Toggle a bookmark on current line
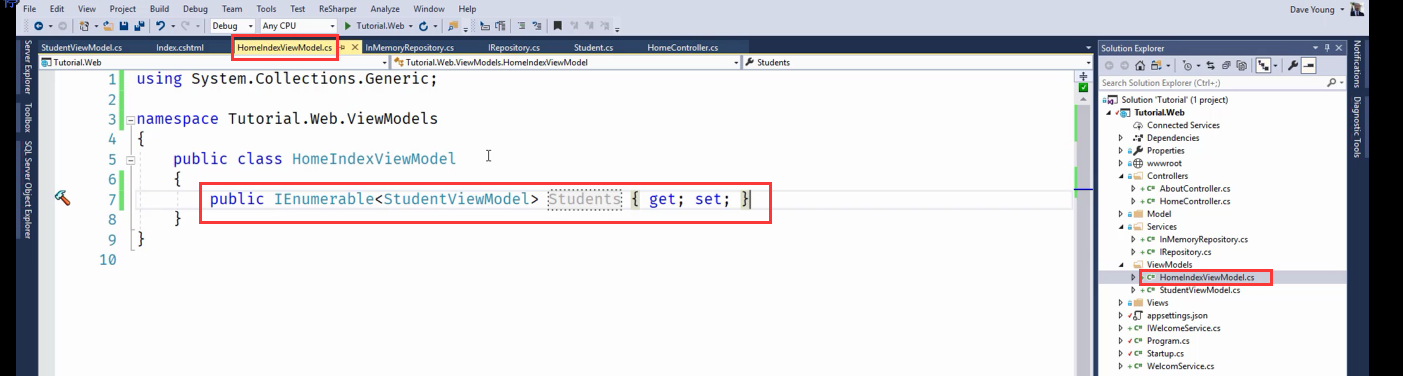The image size is (1403, 376). (558, 25)
